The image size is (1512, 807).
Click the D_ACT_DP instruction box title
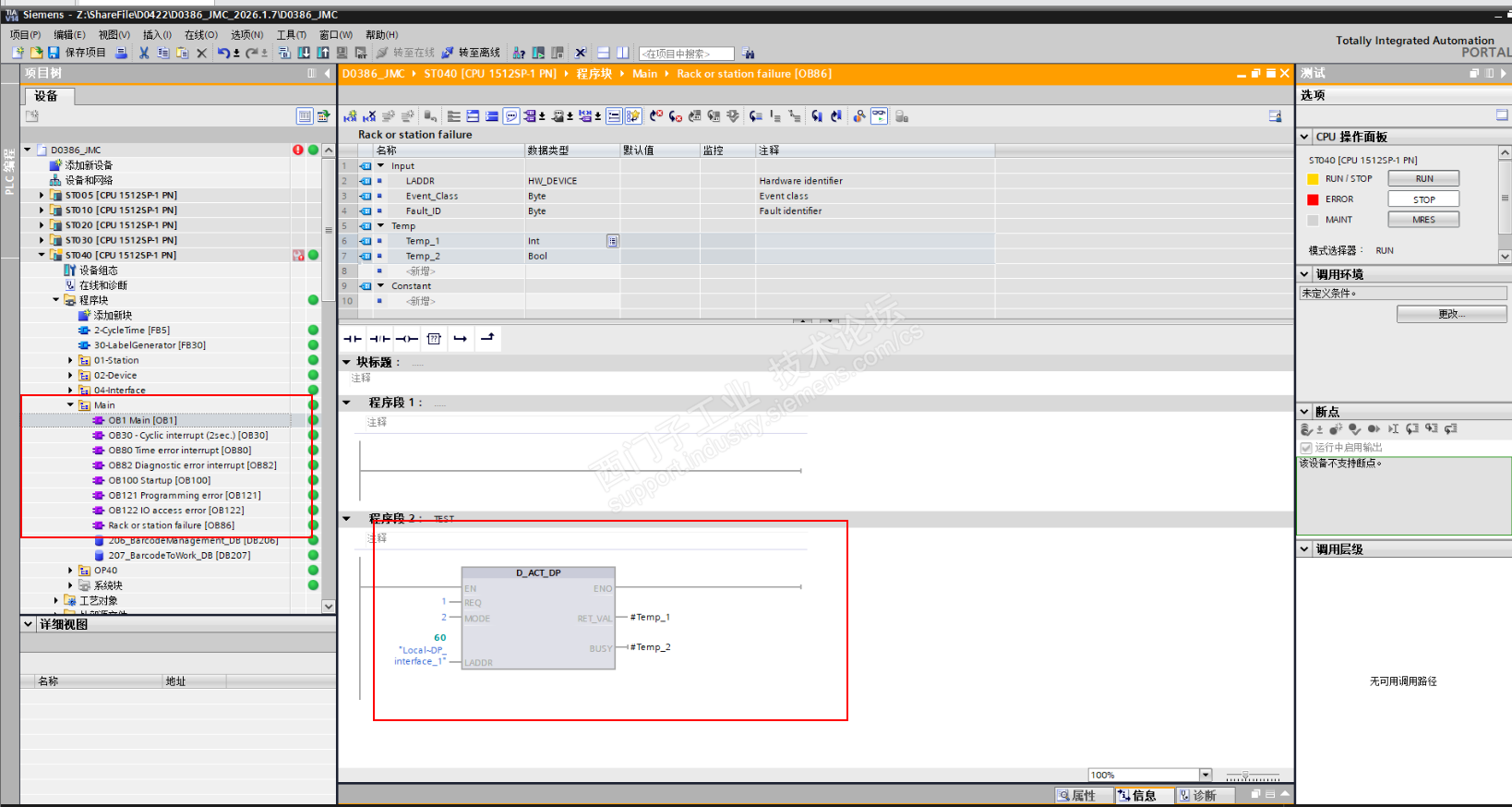click(538, 572)
